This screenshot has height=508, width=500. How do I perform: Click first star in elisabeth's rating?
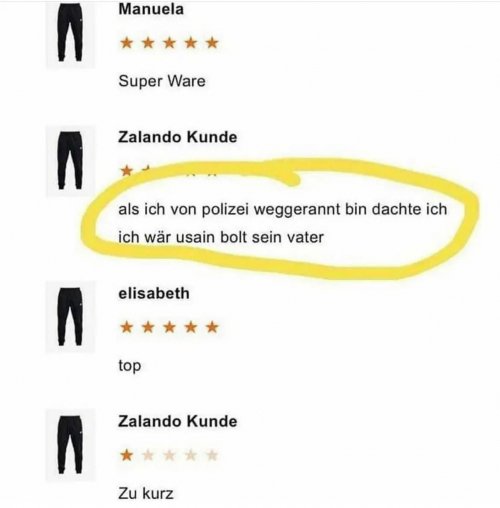(x=127, y=327)
